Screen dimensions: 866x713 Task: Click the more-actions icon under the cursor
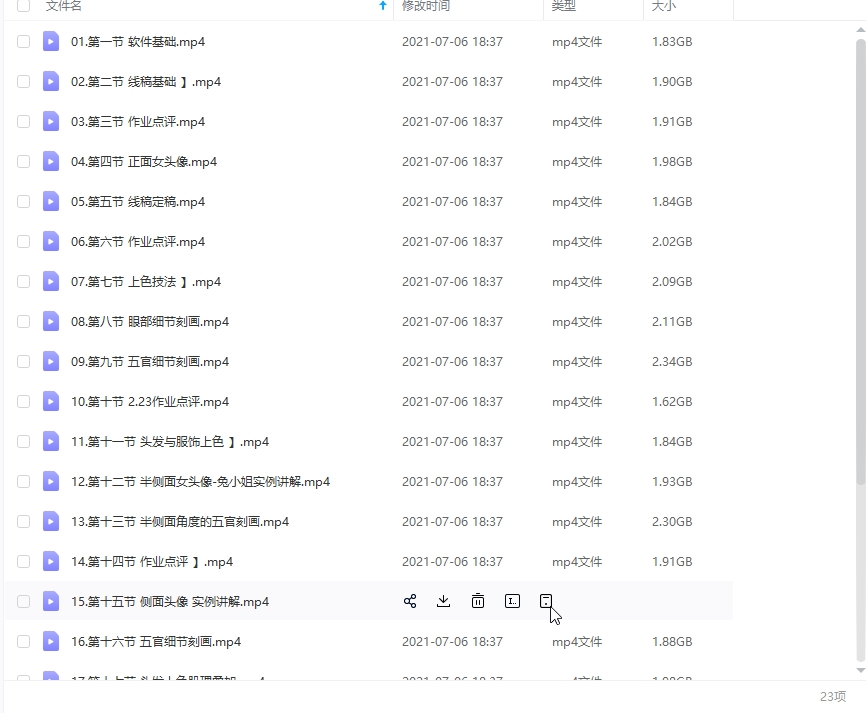point(546,601)
